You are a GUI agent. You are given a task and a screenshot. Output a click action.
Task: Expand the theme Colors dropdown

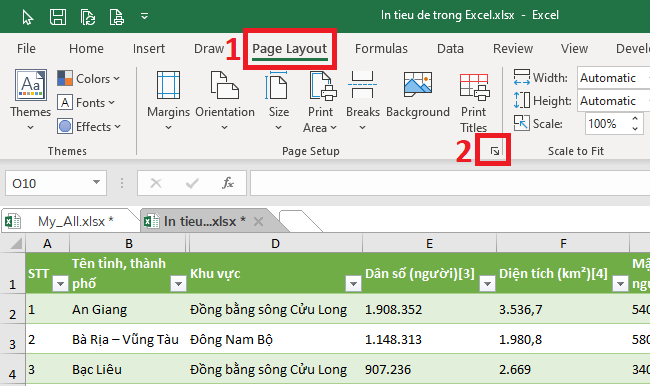pyautogui.click(x=88, y=78)
